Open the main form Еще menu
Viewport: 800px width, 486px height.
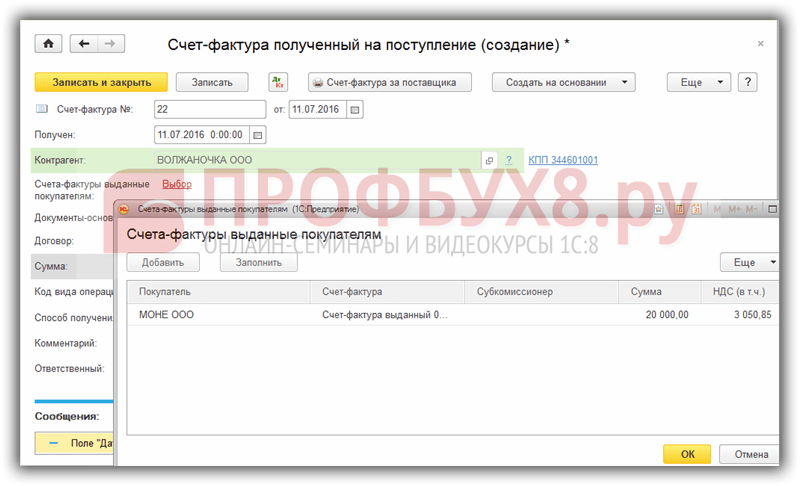click(x=698, y=82)
